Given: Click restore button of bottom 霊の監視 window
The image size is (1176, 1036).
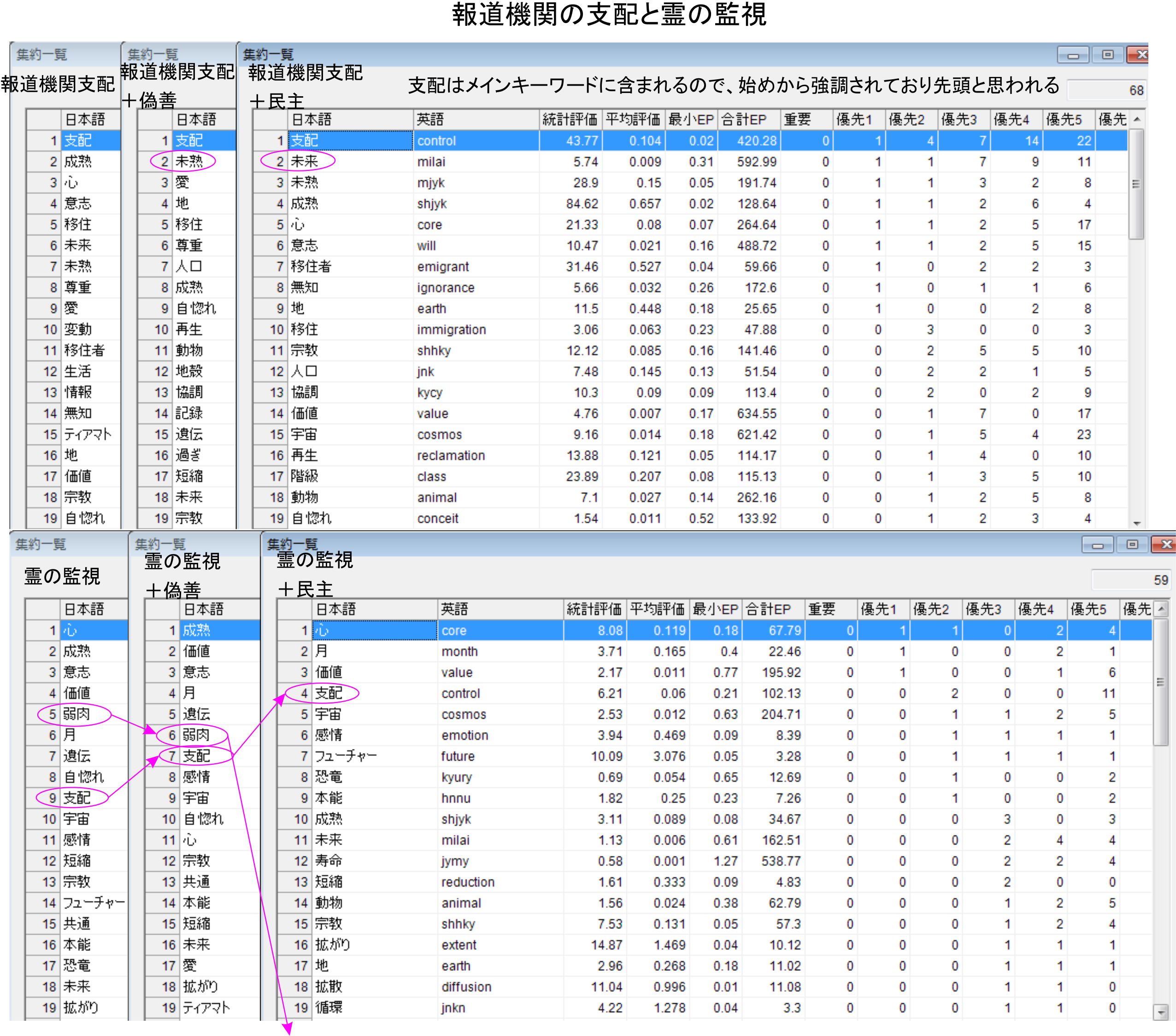Looking at the screenshot, I should (1132, 544).
